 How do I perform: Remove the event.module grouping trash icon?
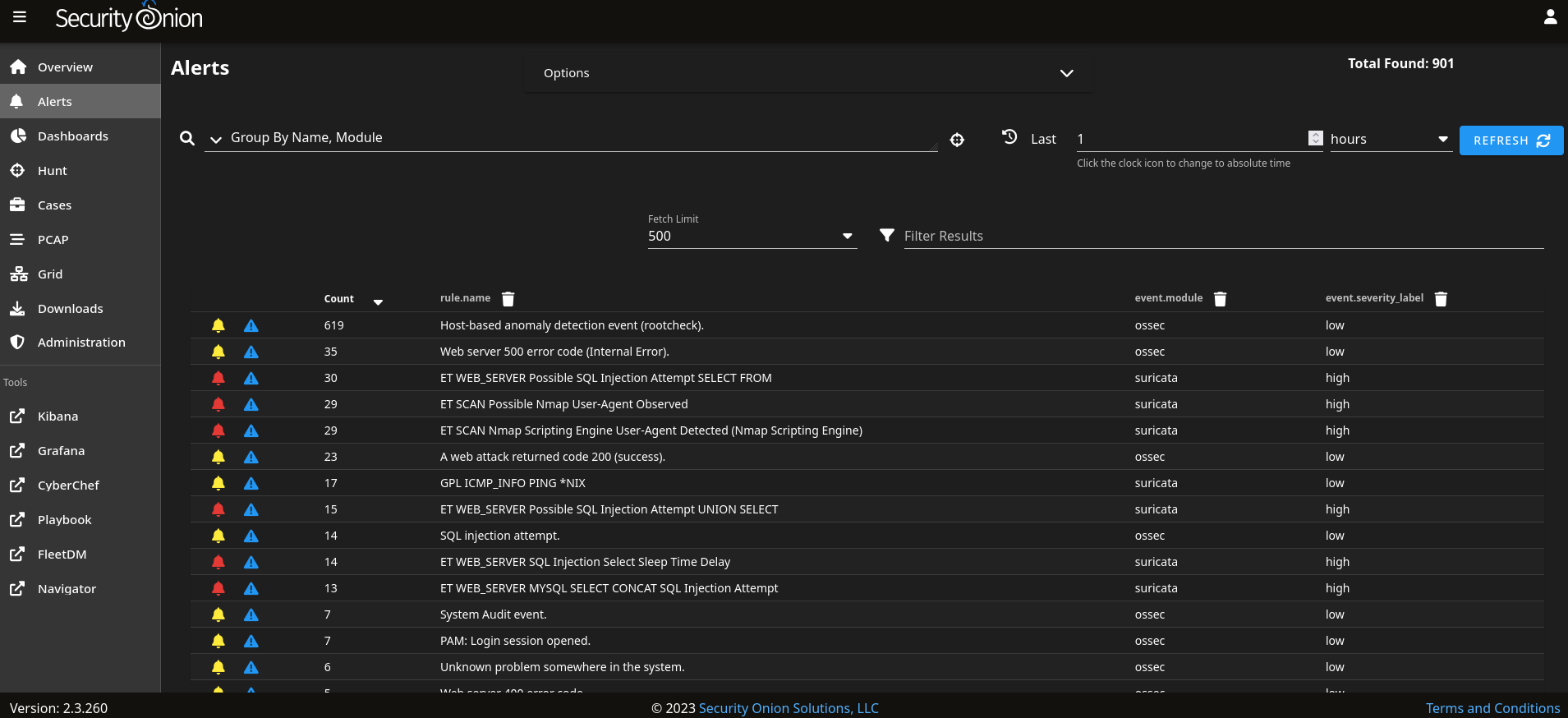[x=1220, y=299]
